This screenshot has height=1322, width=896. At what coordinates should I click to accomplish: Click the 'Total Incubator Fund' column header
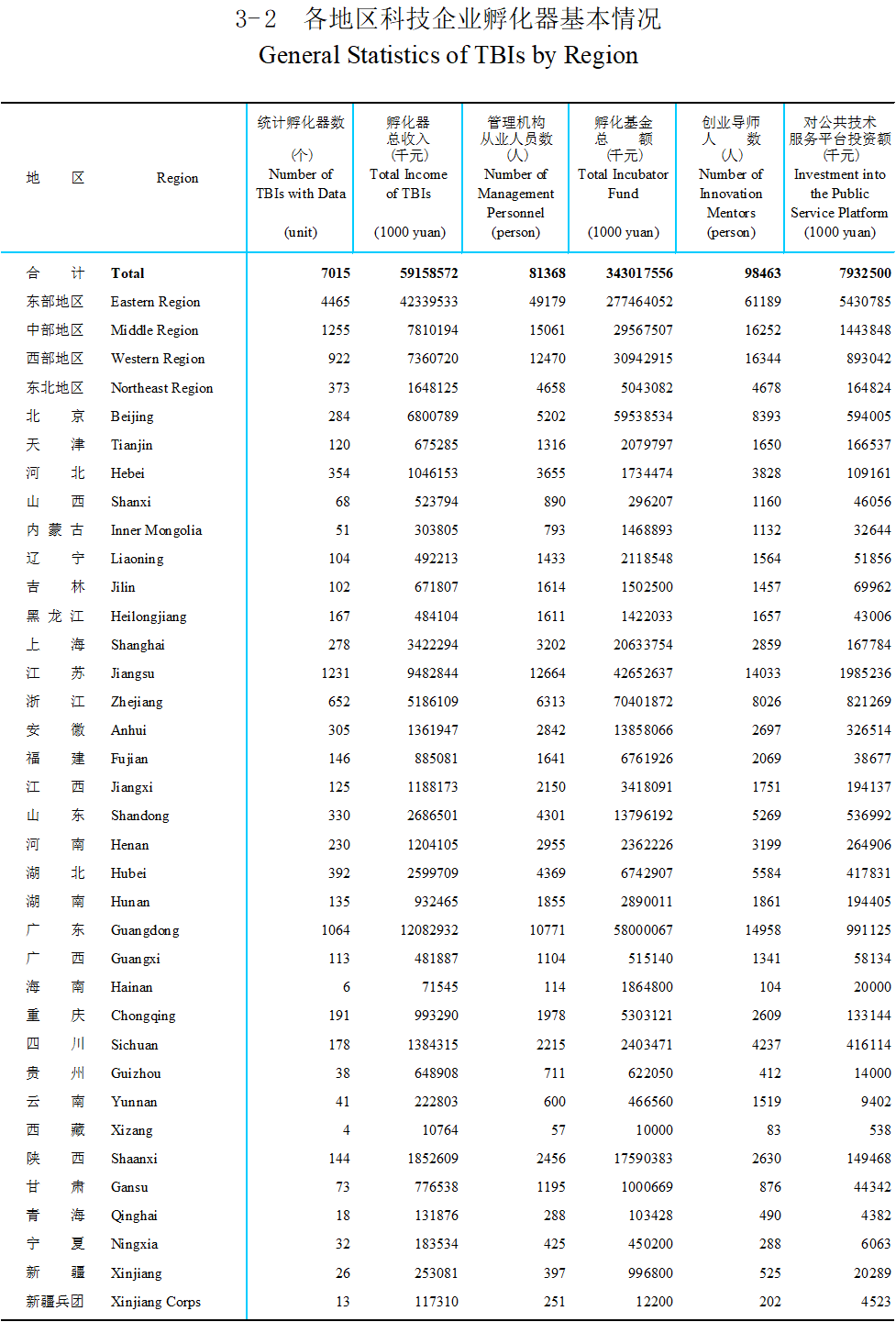[x=623, y=183]
